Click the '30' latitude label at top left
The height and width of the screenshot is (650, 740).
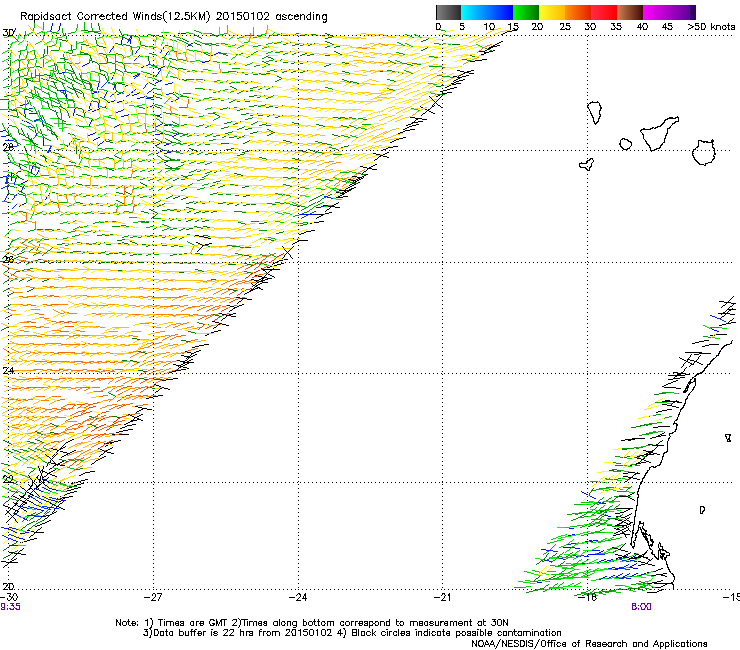(x=8, y=33)
